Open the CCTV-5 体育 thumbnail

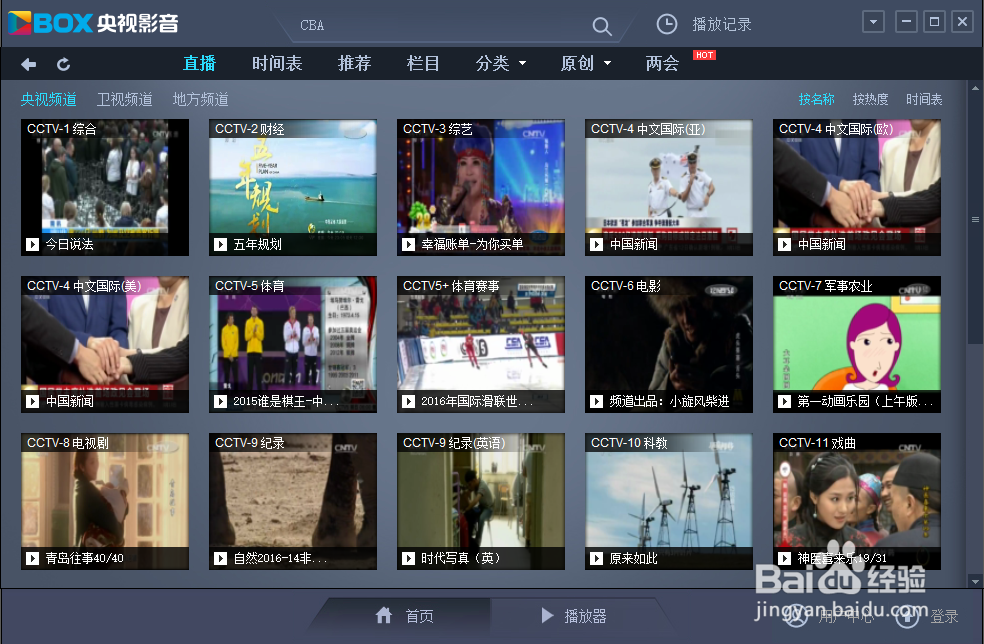[293, 344]
